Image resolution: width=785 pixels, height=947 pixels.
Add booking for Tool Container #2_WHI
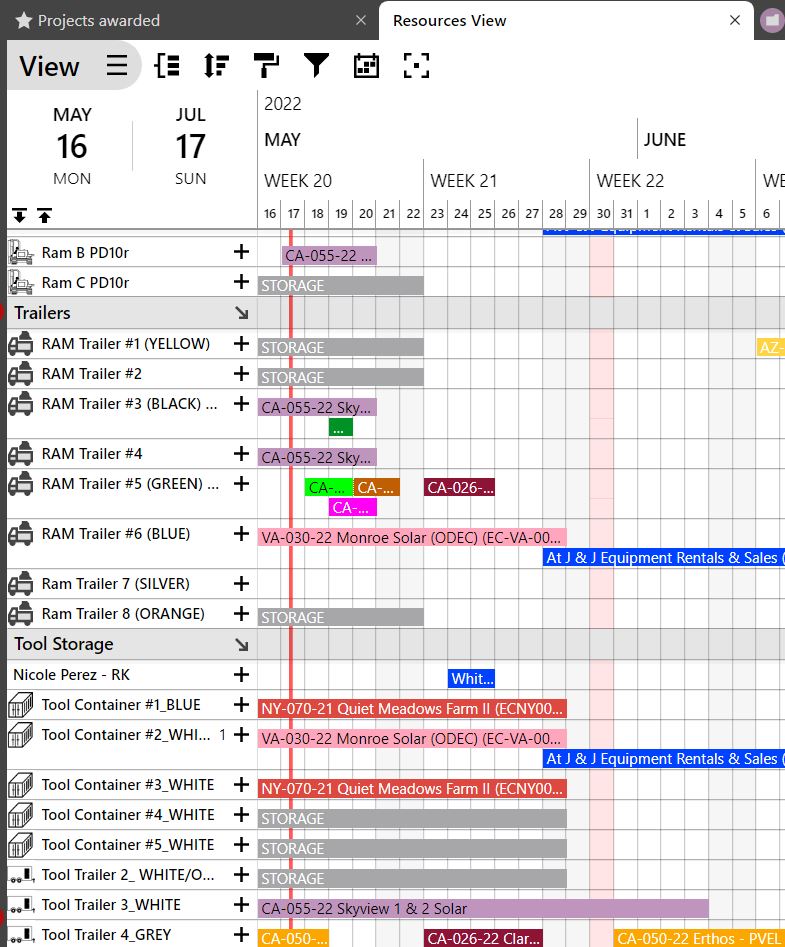pos(241,734)
